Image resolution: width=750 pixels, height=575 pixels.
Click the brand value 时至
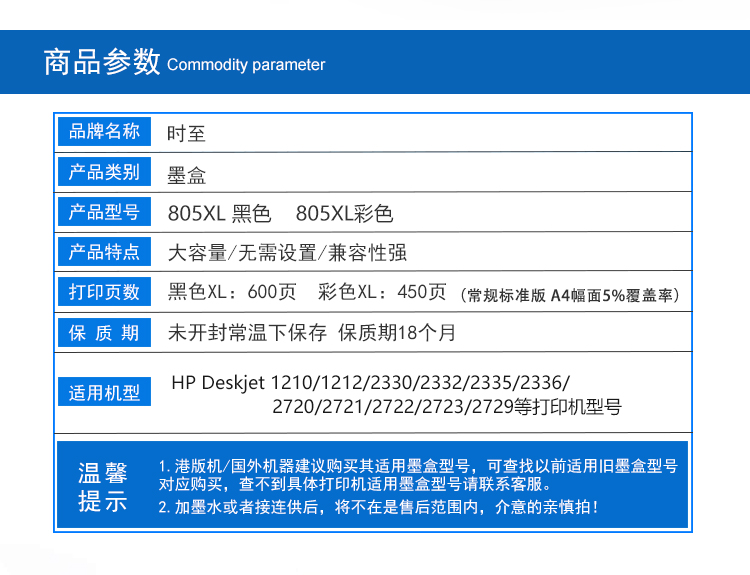click(x=186, y=133)
